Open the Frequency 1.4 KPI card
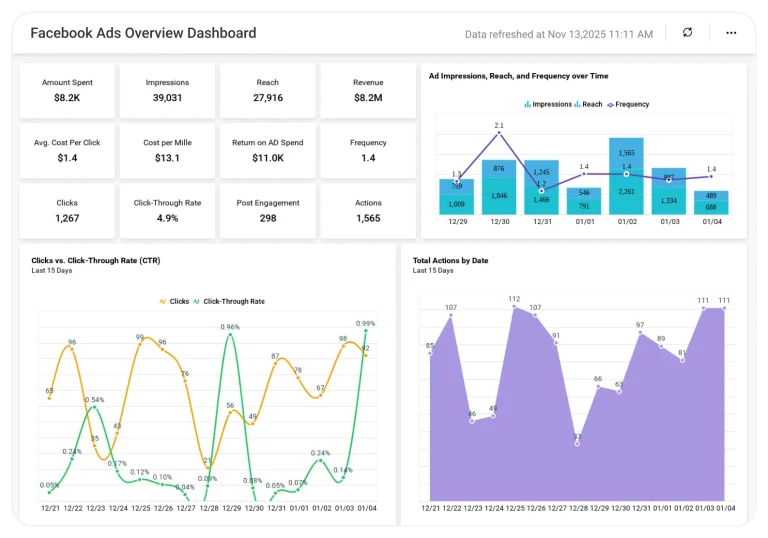768x538 pixels. tap(368, 150)
